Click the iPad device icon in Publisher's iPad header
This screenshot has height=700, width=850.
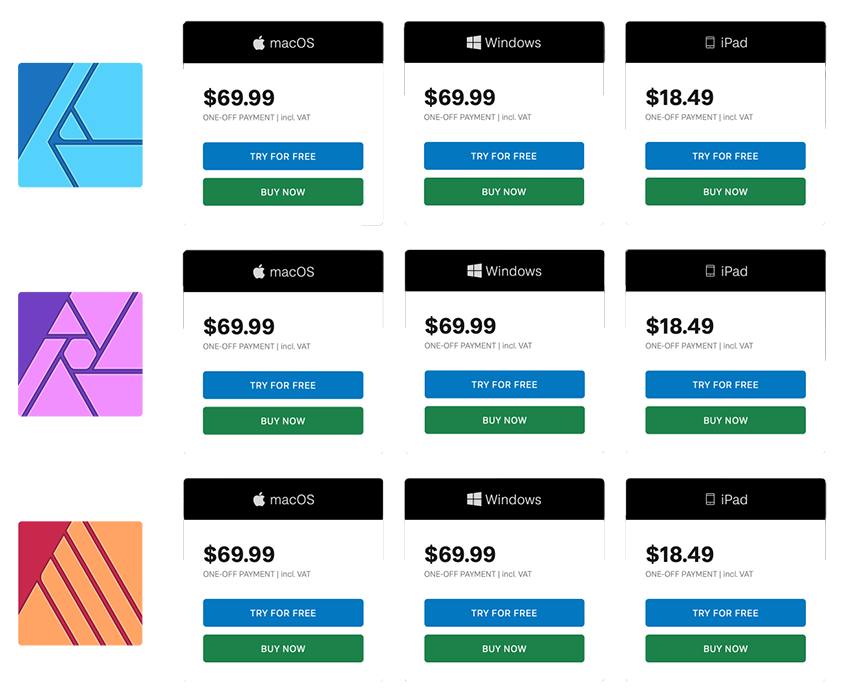710,499
